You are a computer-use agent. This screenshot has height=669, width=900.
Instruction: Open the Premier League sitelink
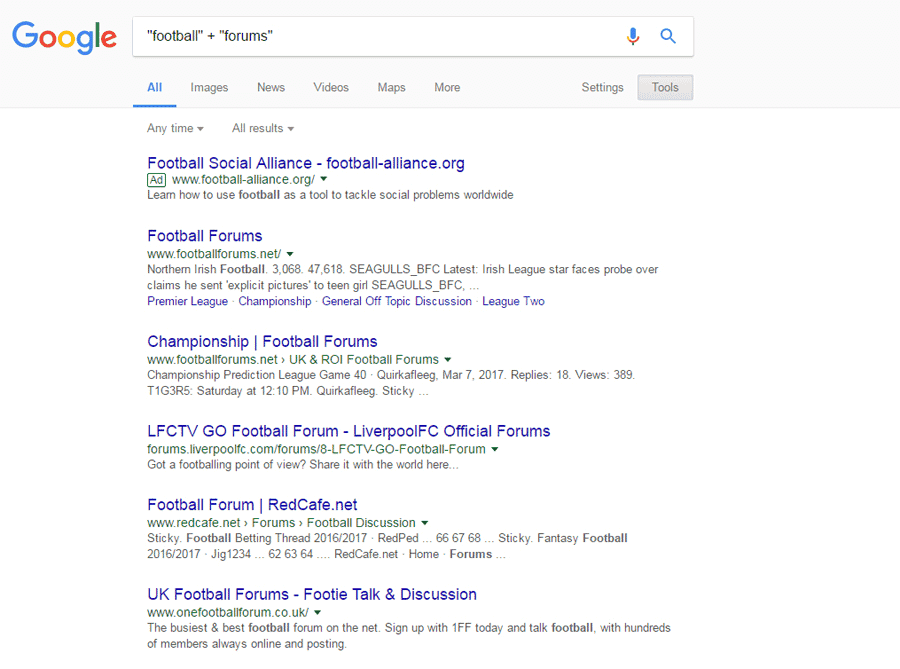click(x=187, y=301)
